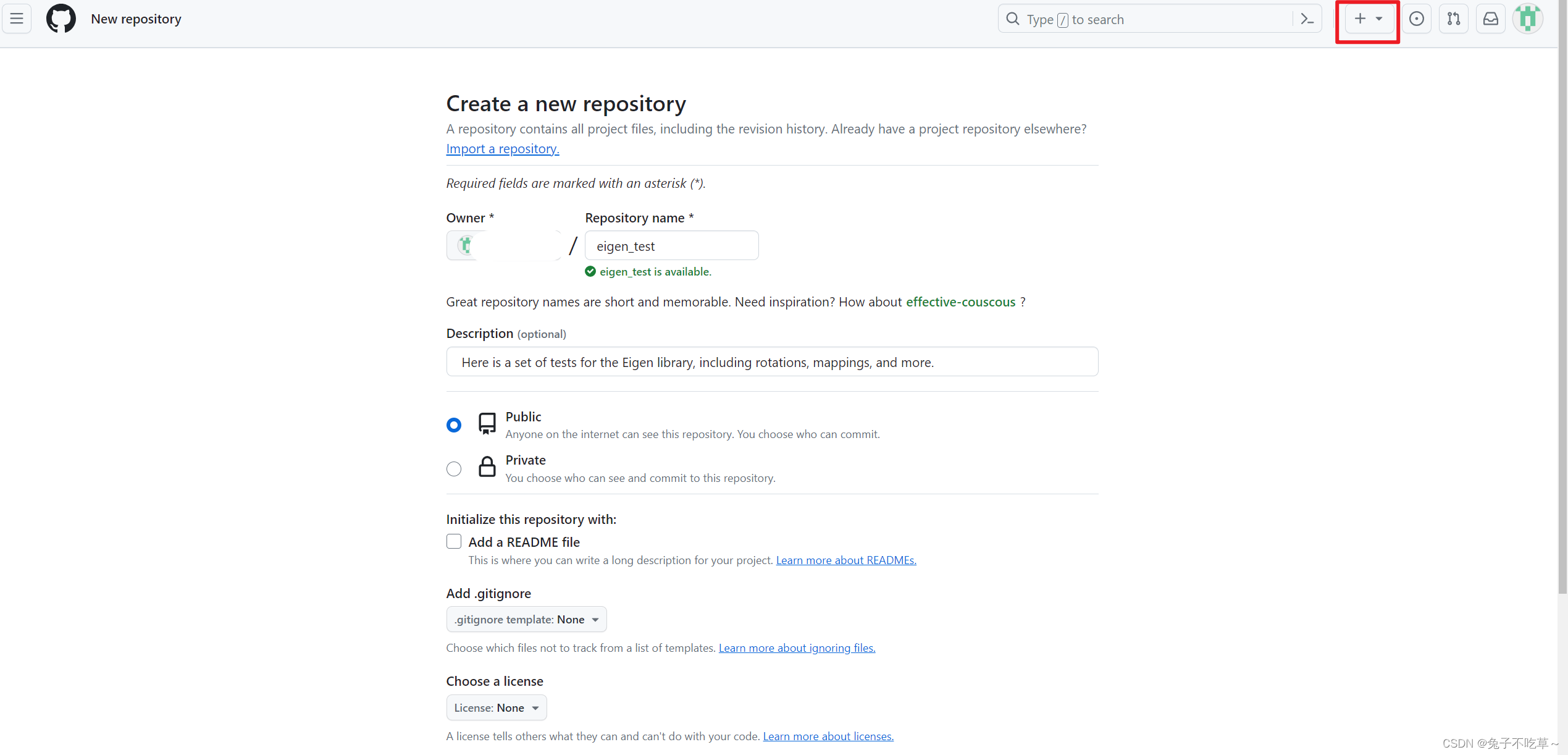Click the Public repository book icon
The image size is (1568, 755).
pos(487,423)
